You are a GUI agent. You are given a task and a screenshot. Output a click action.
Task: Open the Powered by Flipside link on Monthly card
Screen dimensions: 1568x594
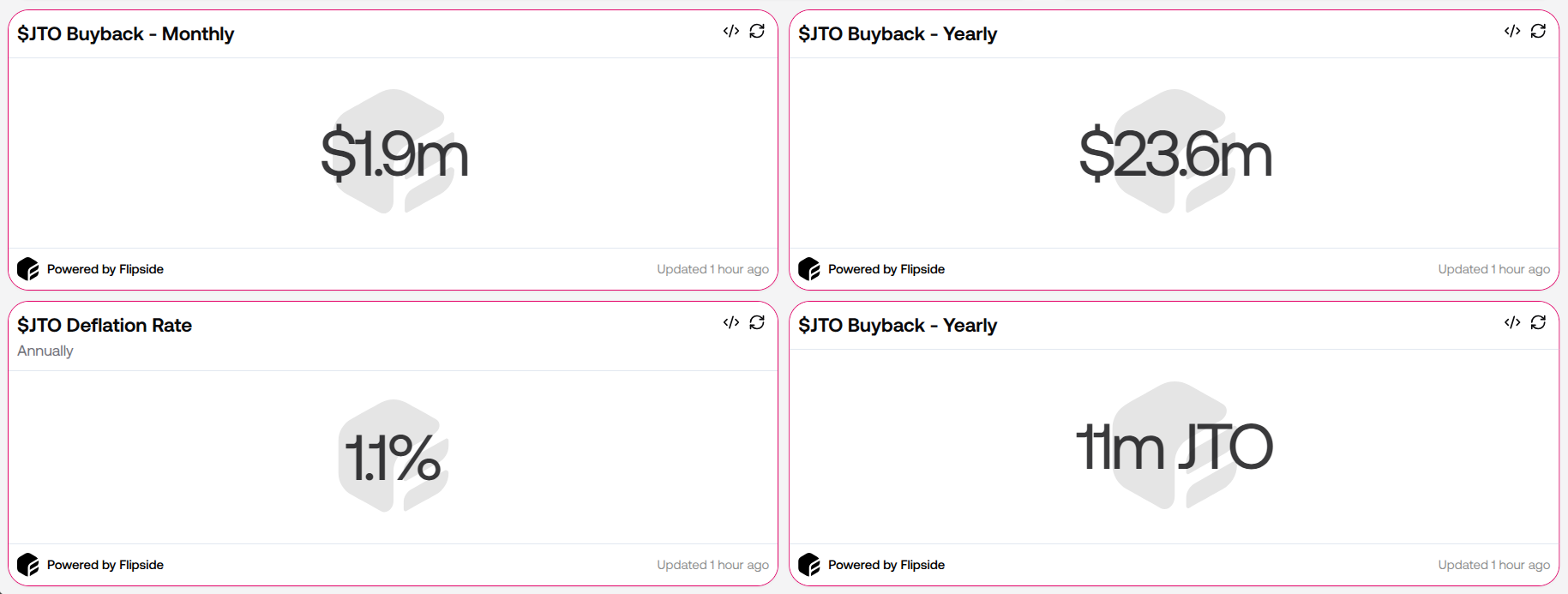tap(105, 268)
